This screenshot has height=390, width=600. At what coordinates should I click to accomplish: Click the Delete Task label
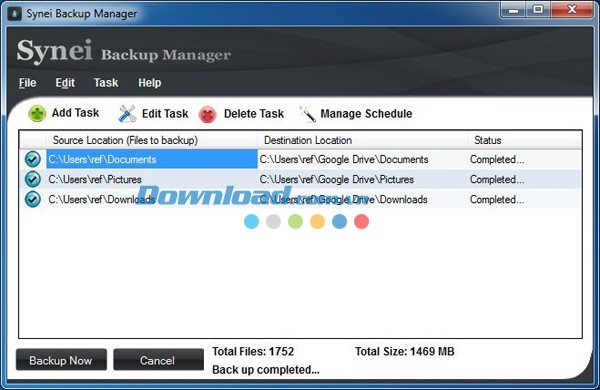tap(254, 114)
